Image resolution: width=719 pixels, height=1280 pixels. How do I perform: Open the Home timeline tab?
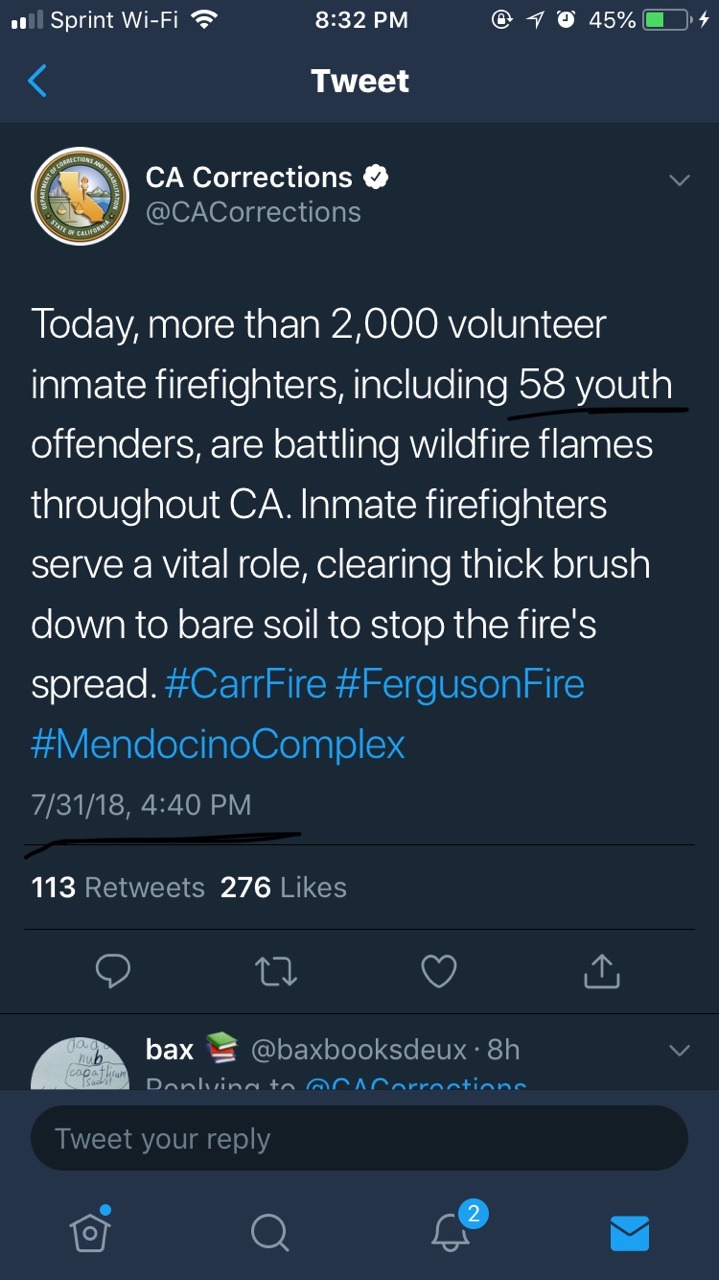(x=90, y=1231)
